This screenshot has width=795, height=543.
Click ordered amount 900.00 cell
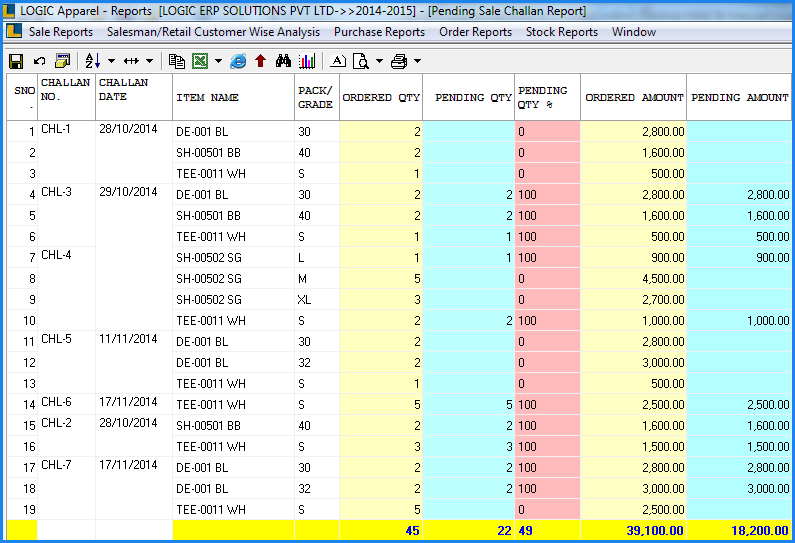coord(634,258)
